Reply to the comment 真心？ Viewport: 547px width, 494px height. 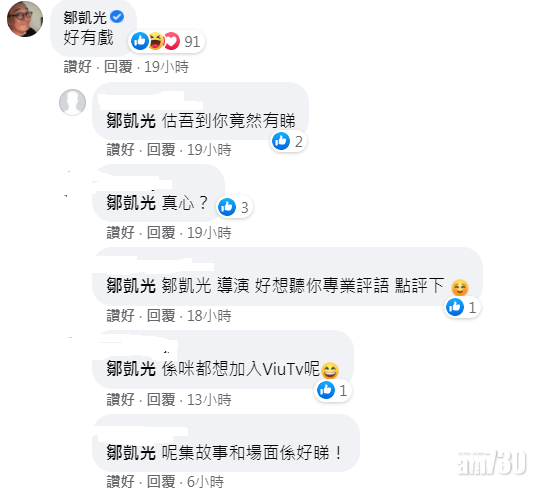(x=161, y=233)
